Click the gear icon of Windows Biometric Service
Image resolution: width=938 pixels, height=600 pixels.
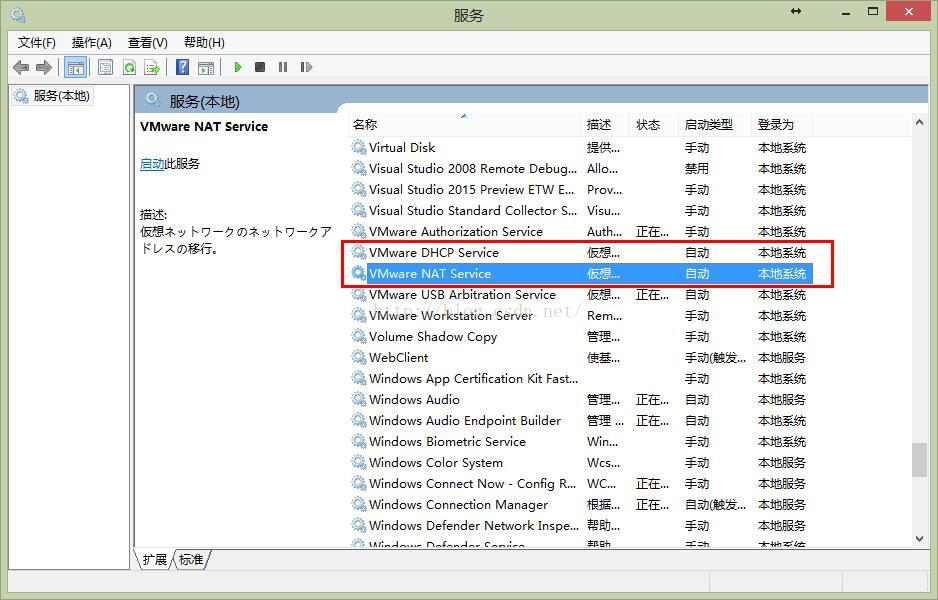pos(358,441)
